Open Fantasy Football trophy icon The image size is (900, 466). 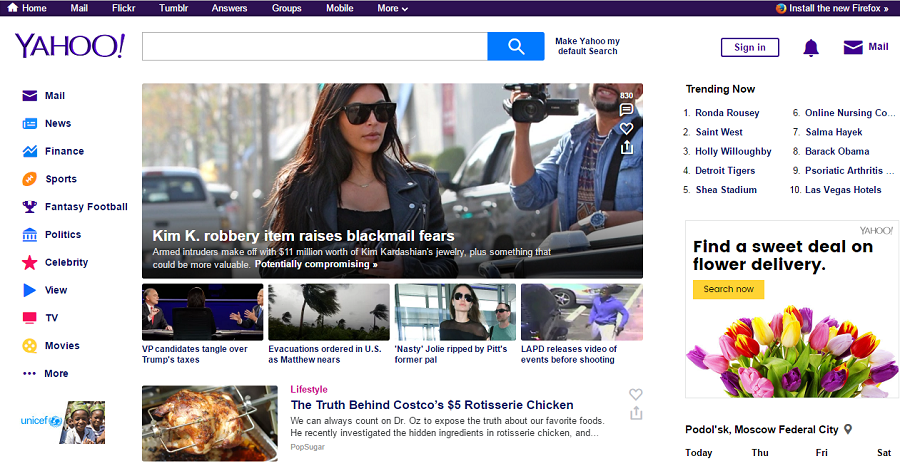point(30,207)
